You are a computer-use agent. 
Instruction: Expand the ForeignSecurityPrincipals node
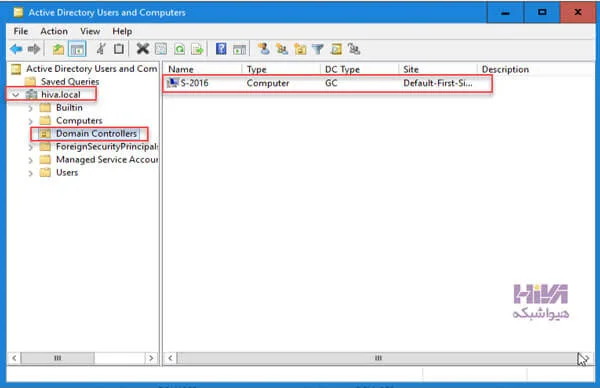tap(30, 147)
